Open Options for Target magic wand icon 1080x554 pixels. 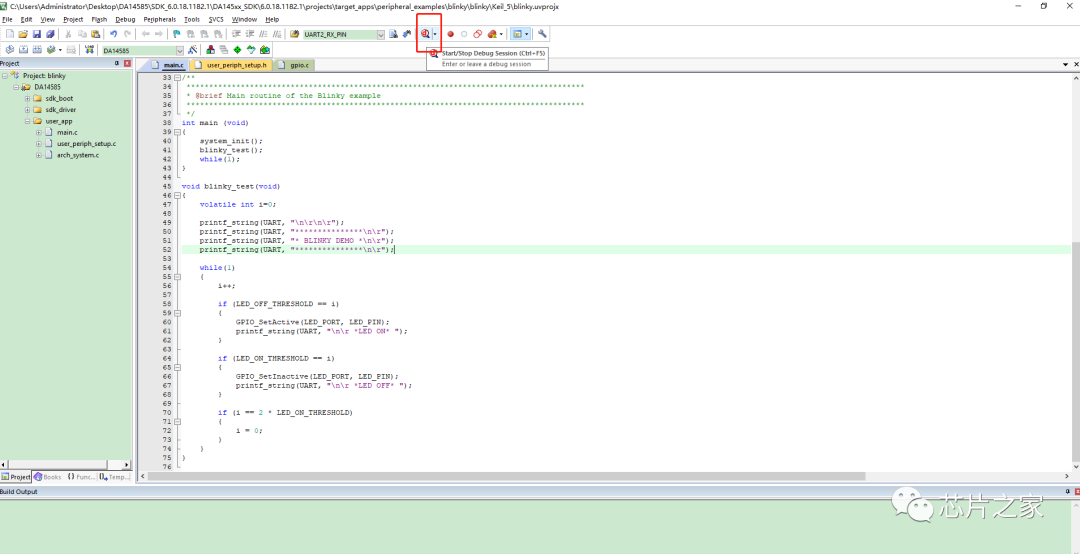pos(192,50)
